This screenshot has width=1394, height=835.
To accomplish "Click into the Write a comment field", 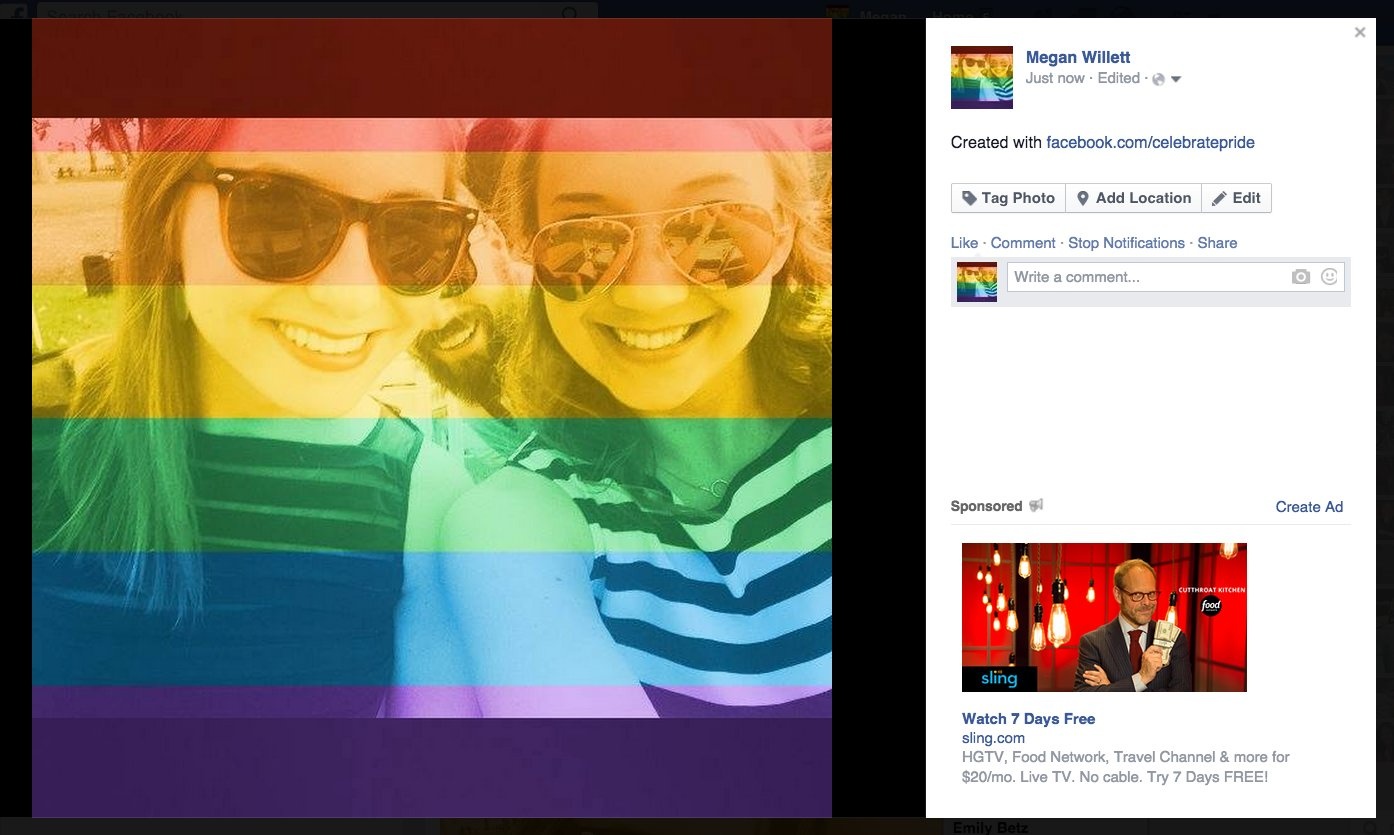I will click(x=1145, y=277).
